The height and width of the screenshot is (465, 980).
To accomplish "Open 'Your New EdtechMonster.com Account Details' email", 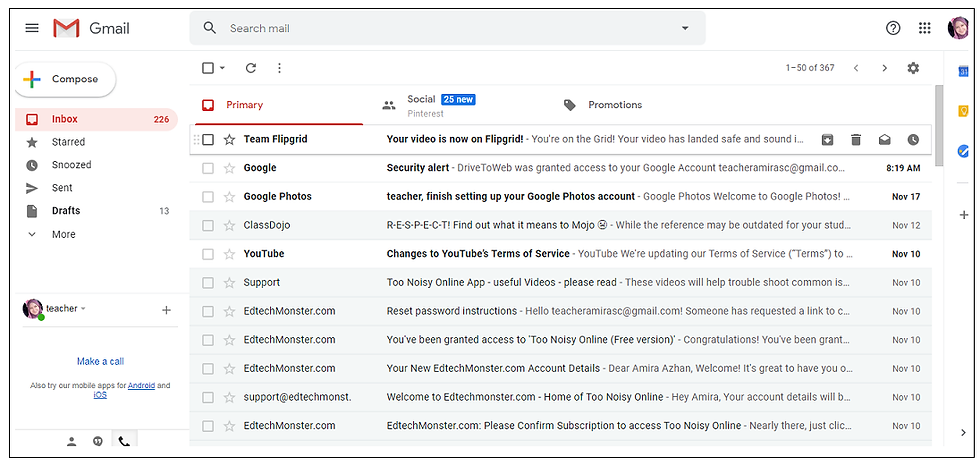I will pos(561,368).
